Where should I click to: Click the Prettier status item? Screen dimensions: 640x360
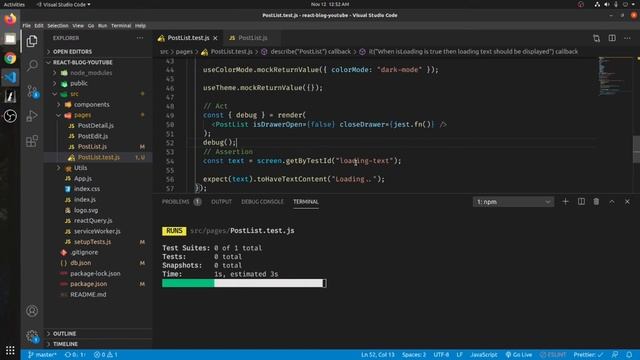[x=588, y=355]
